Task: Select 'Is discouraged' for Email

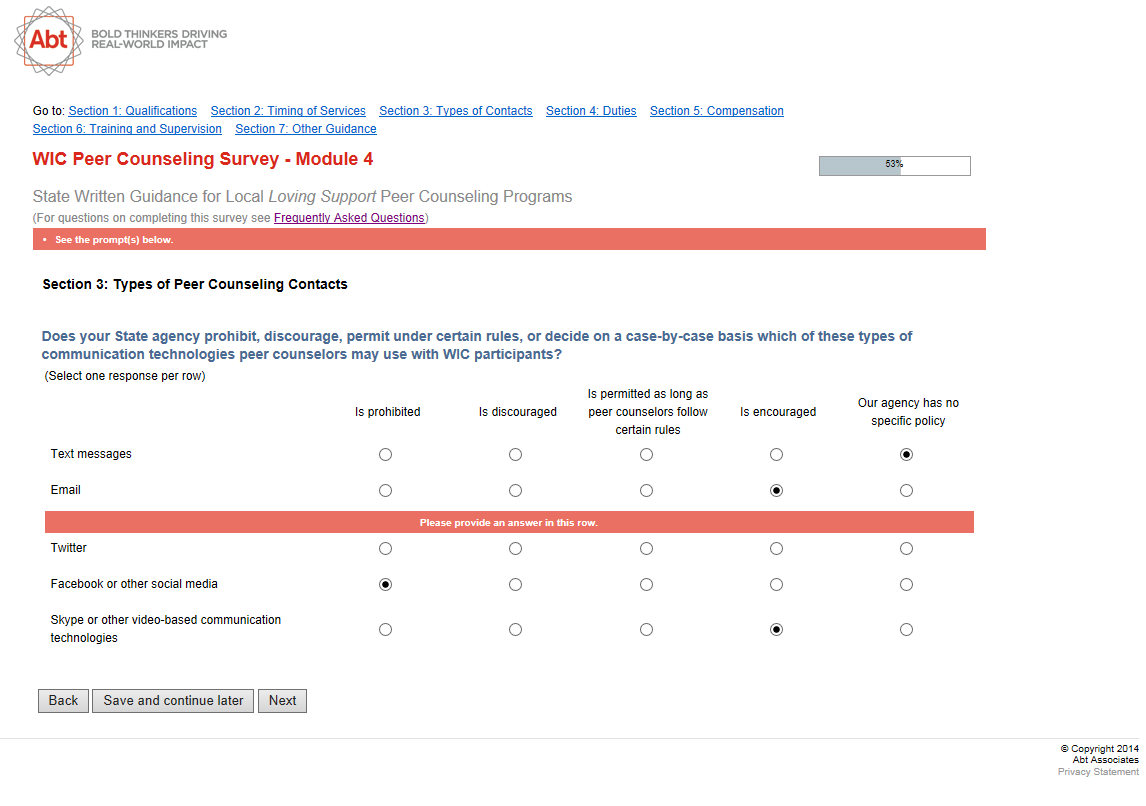Action: (x=515, y=491)
